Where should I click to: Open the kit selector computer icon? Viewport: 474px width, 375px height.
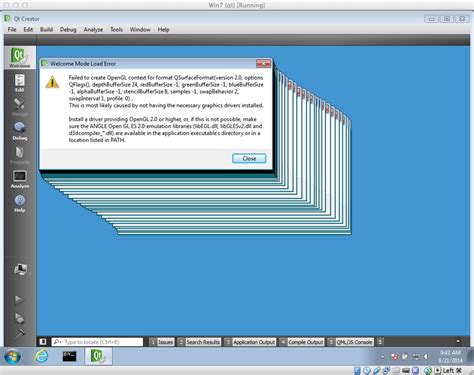pos(20,270)
